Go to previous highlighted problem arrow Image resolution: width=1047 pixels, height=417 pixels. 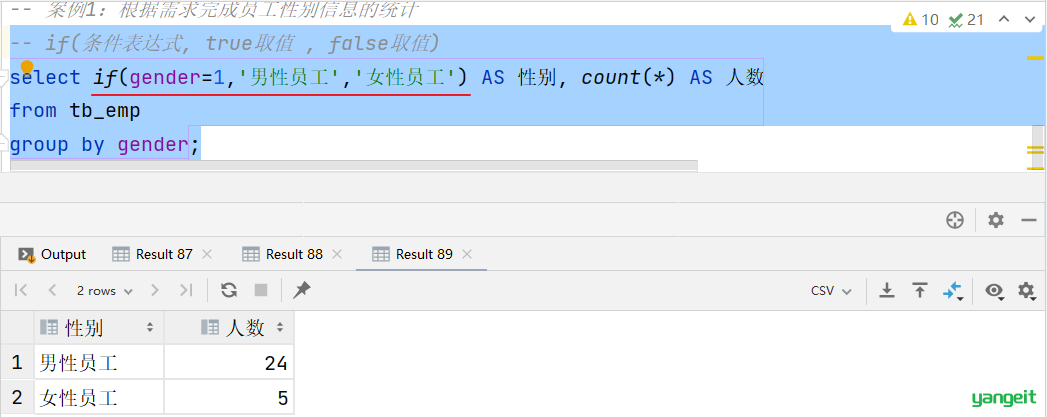(x=1004, y=19)
